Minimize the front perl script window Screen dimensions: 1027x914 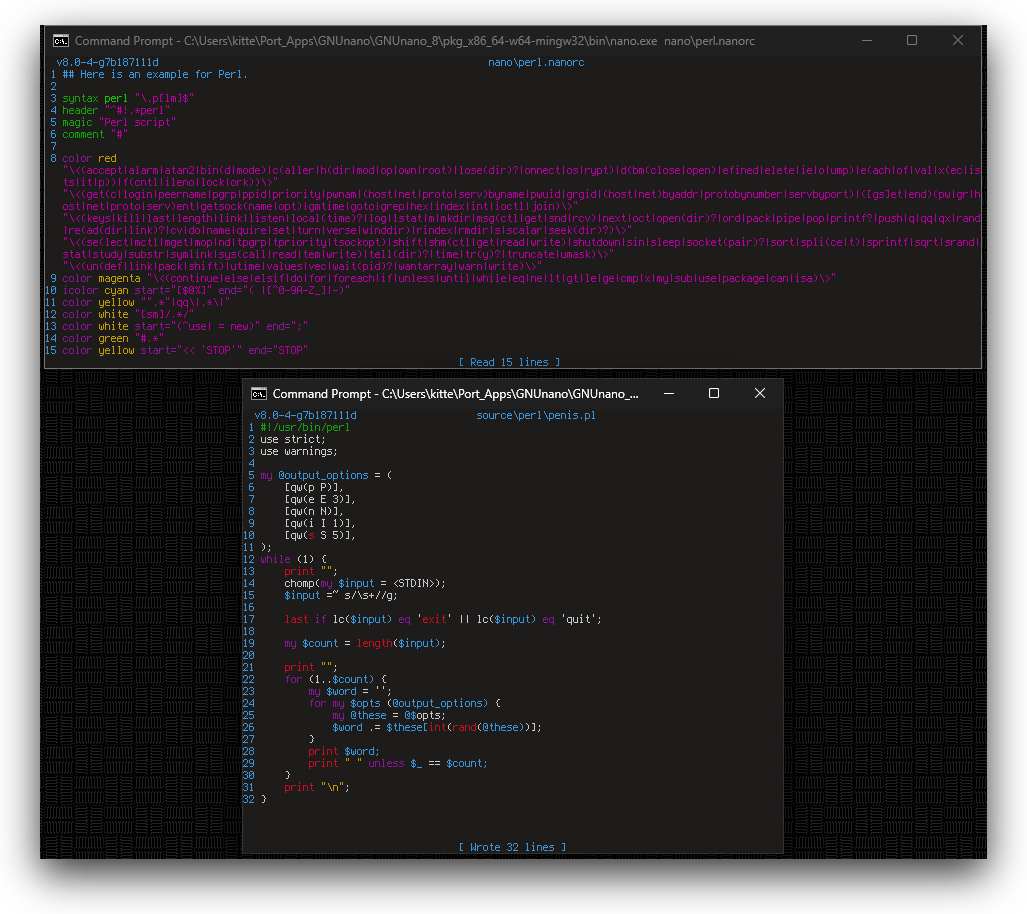[x=669, y=393]
